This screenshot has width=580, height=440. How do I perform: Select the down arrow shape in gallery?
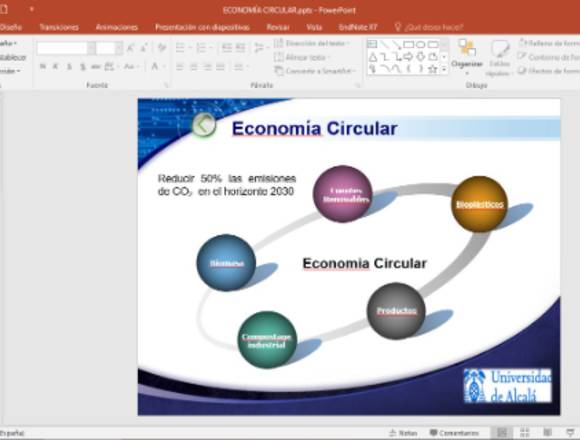click(421, 57)
